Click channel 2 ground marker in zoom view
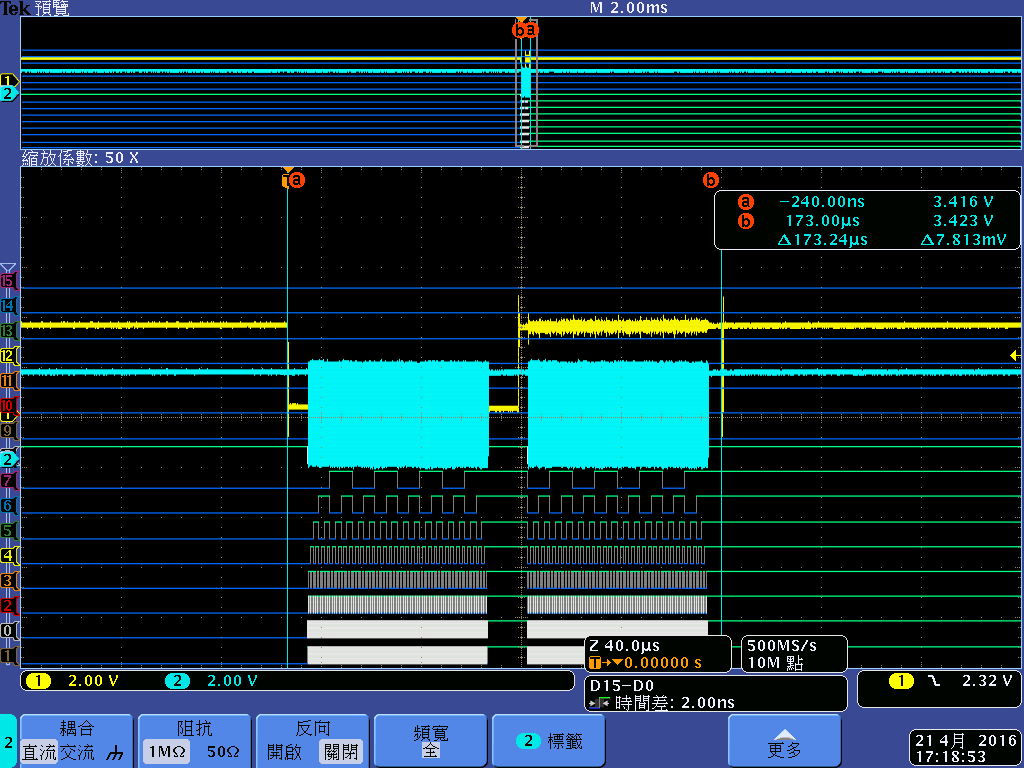This screenshot has height=768, width=1024. [x=9, y=459]
